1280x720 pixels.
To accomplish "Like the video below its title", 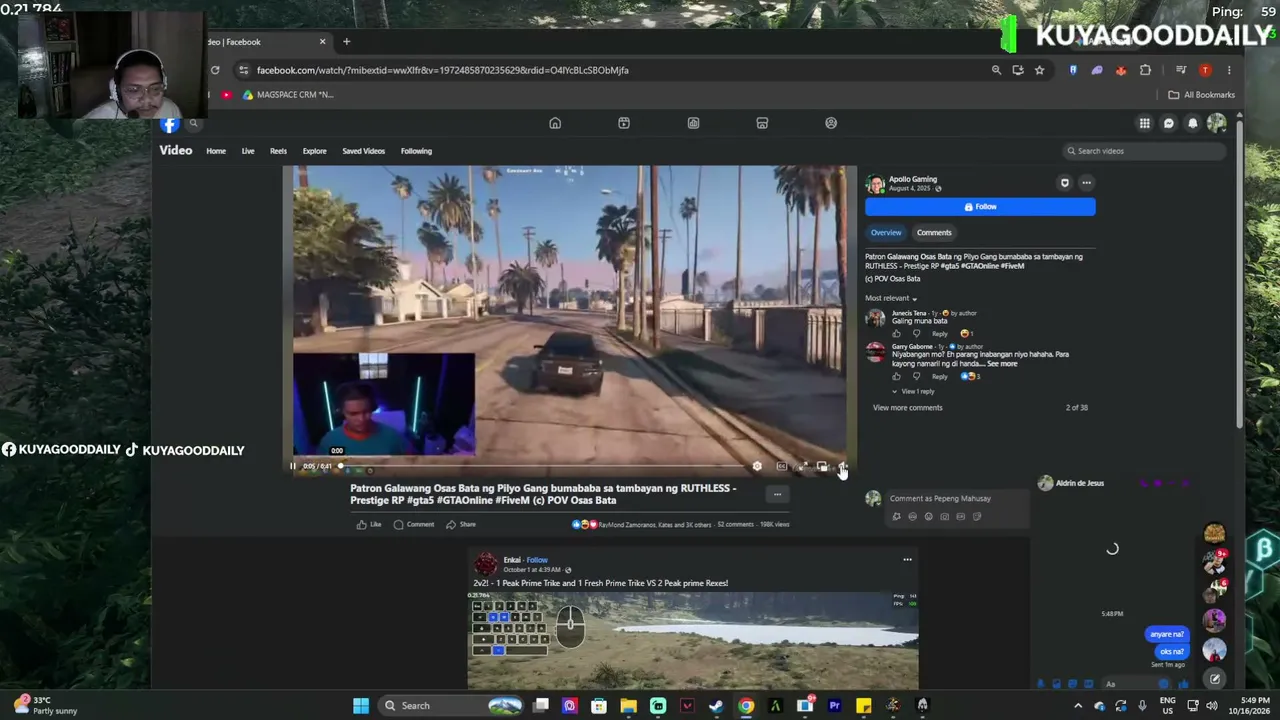I will point(369,524).
